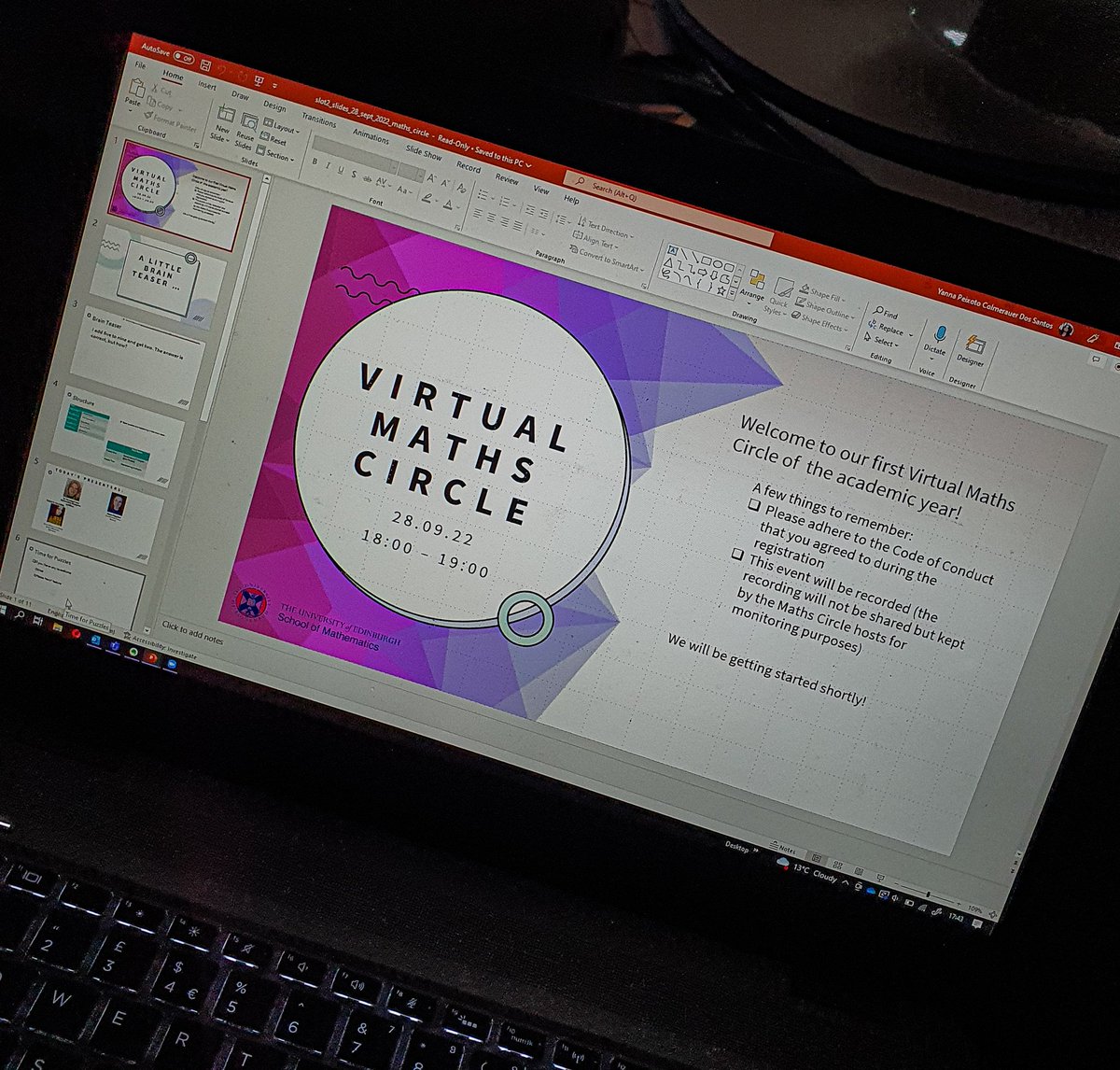Open the Windows taskbar search icon

click(20, 614)
